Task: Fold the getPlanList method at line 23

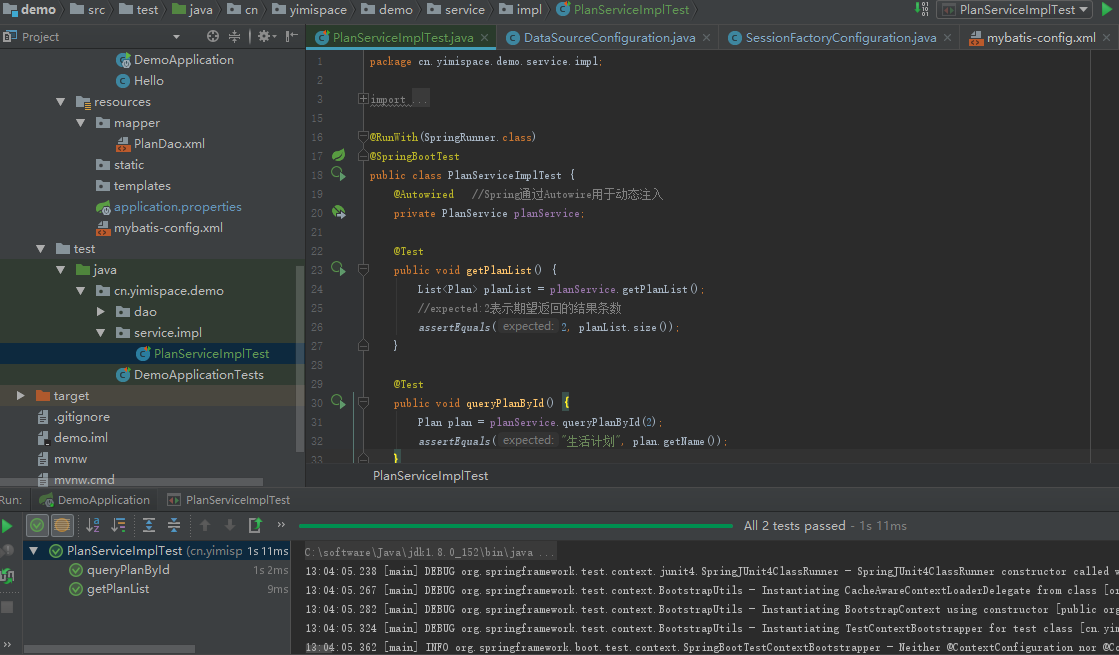Action: (x=363, y=270)
